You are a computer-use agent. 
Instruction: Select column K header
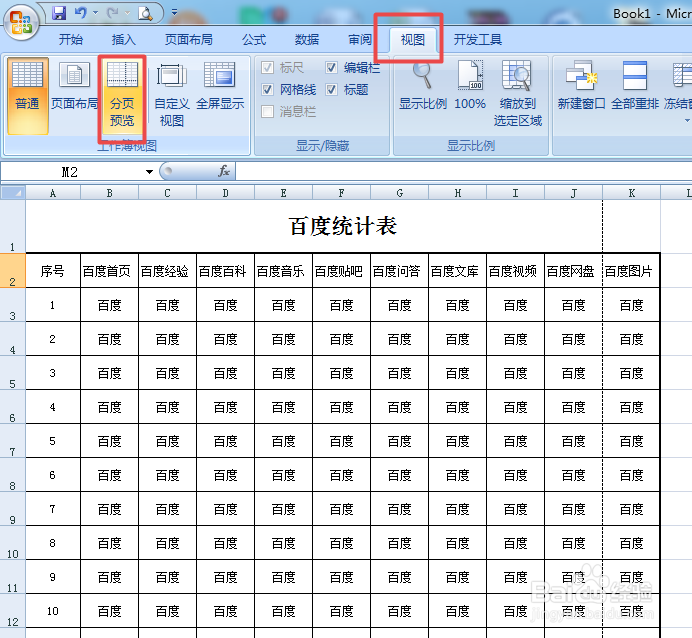point(632,193)
